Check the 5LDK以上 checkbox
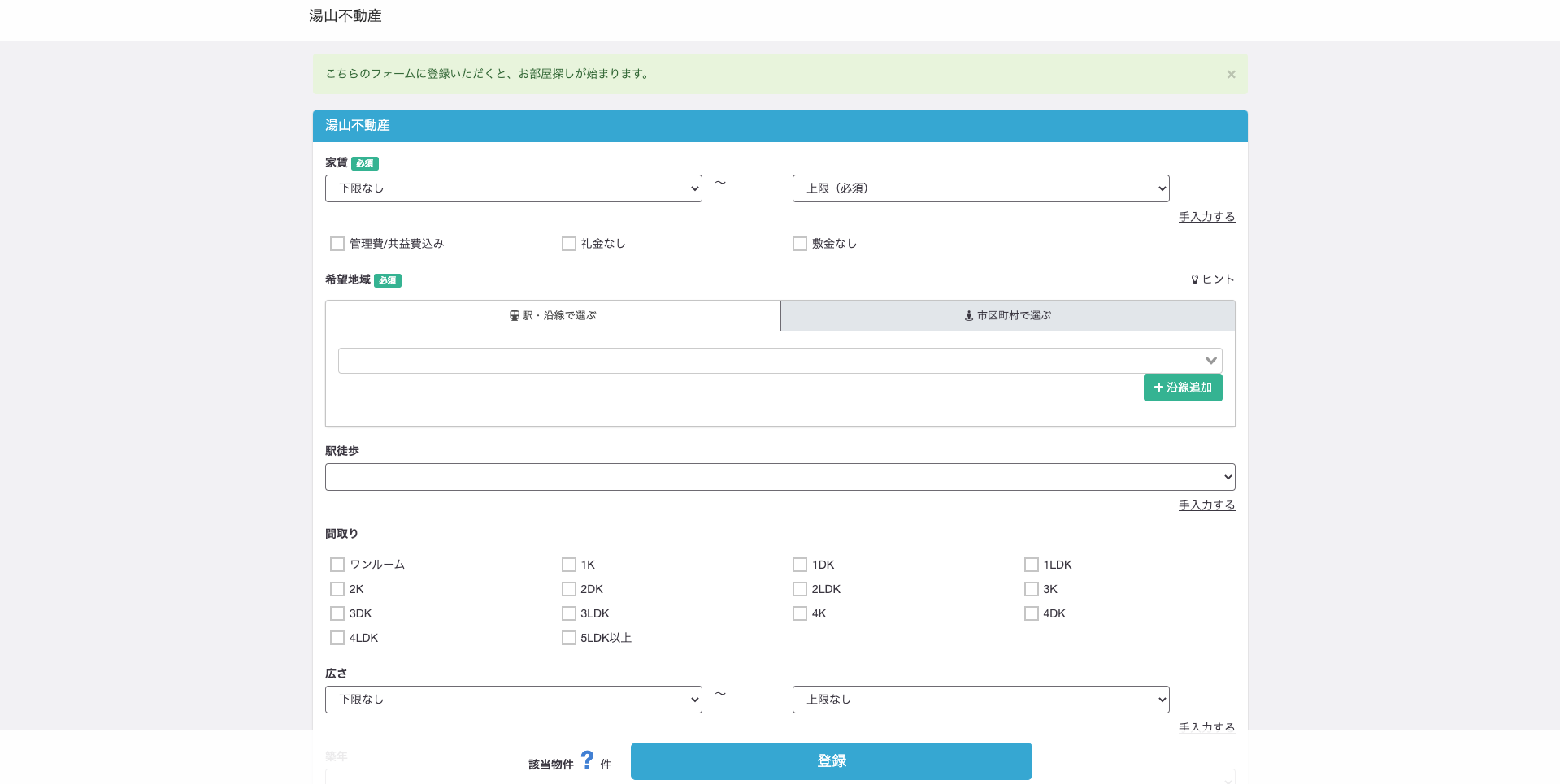 pos(569,638)
